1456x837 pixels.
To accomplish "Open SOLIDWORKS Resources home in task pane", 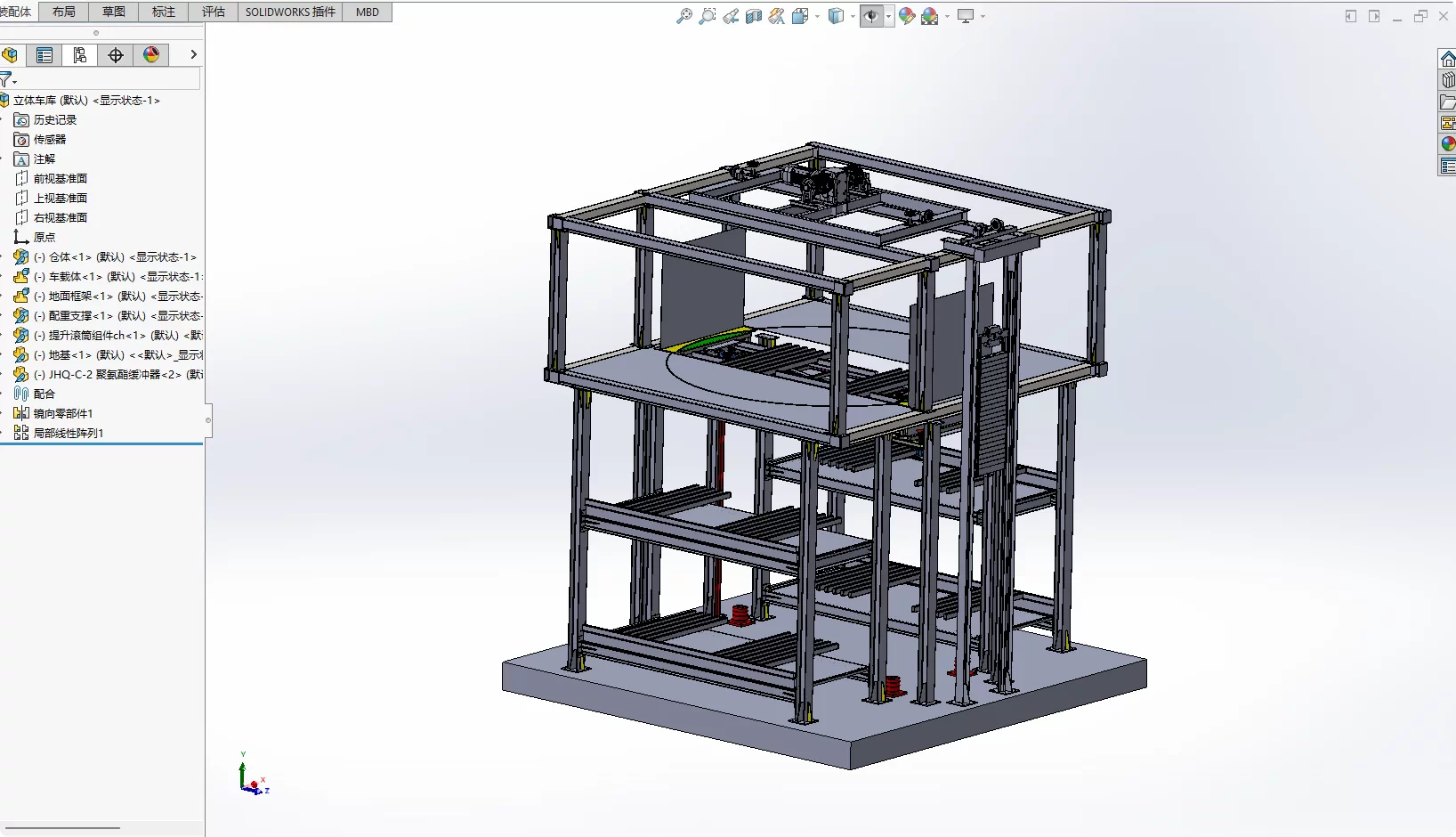I will [x=1448, y=59].
